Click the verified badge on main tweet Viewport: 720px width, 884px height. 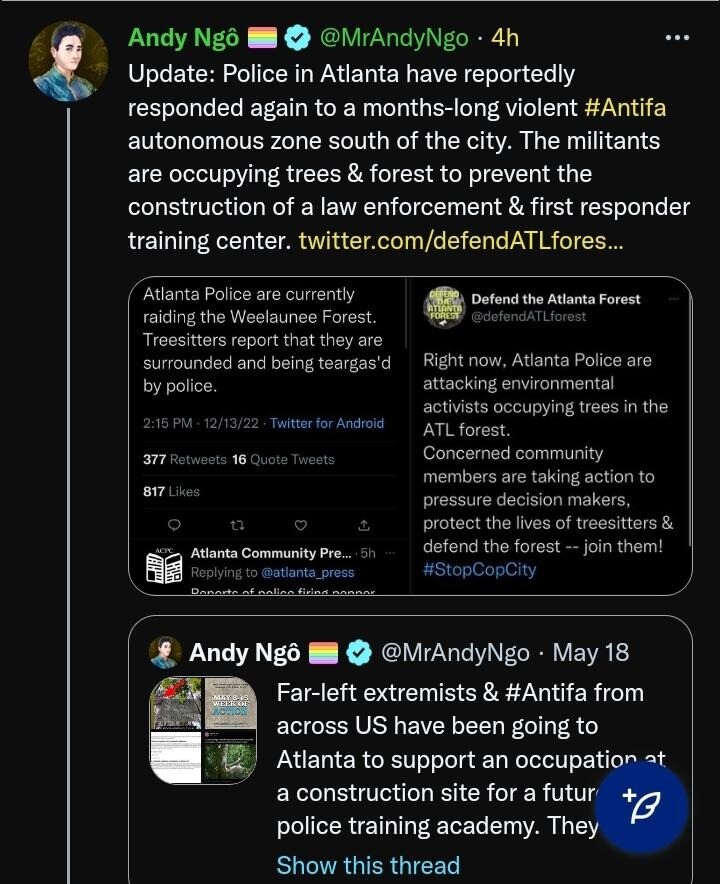tap(297, 38)
